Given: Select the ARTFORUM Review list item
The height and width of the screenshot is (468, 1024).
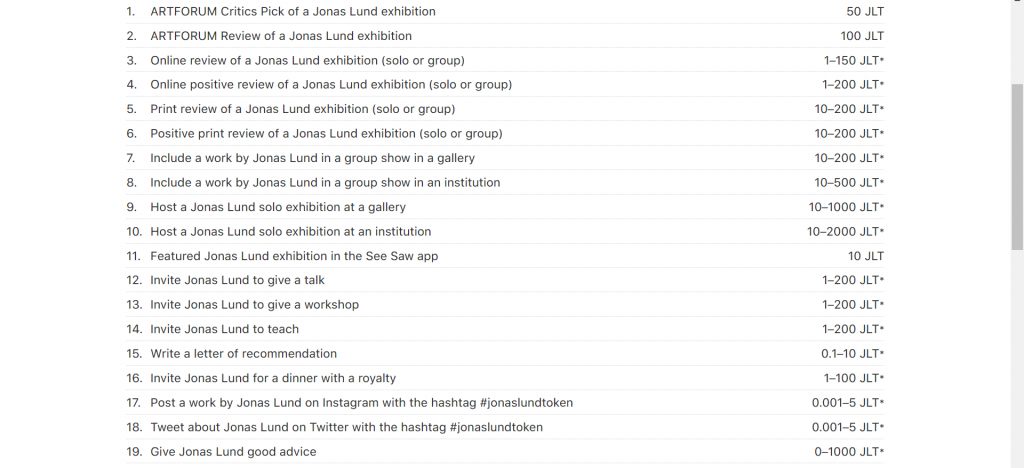Looking at the screenshot, I should coord(505,36).
